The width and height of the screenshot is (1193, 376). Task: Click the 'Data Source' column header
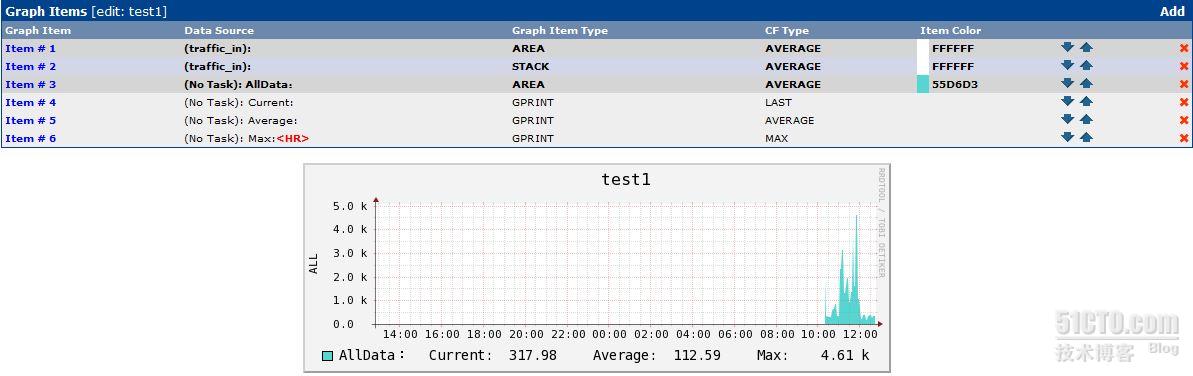(219, 30)
